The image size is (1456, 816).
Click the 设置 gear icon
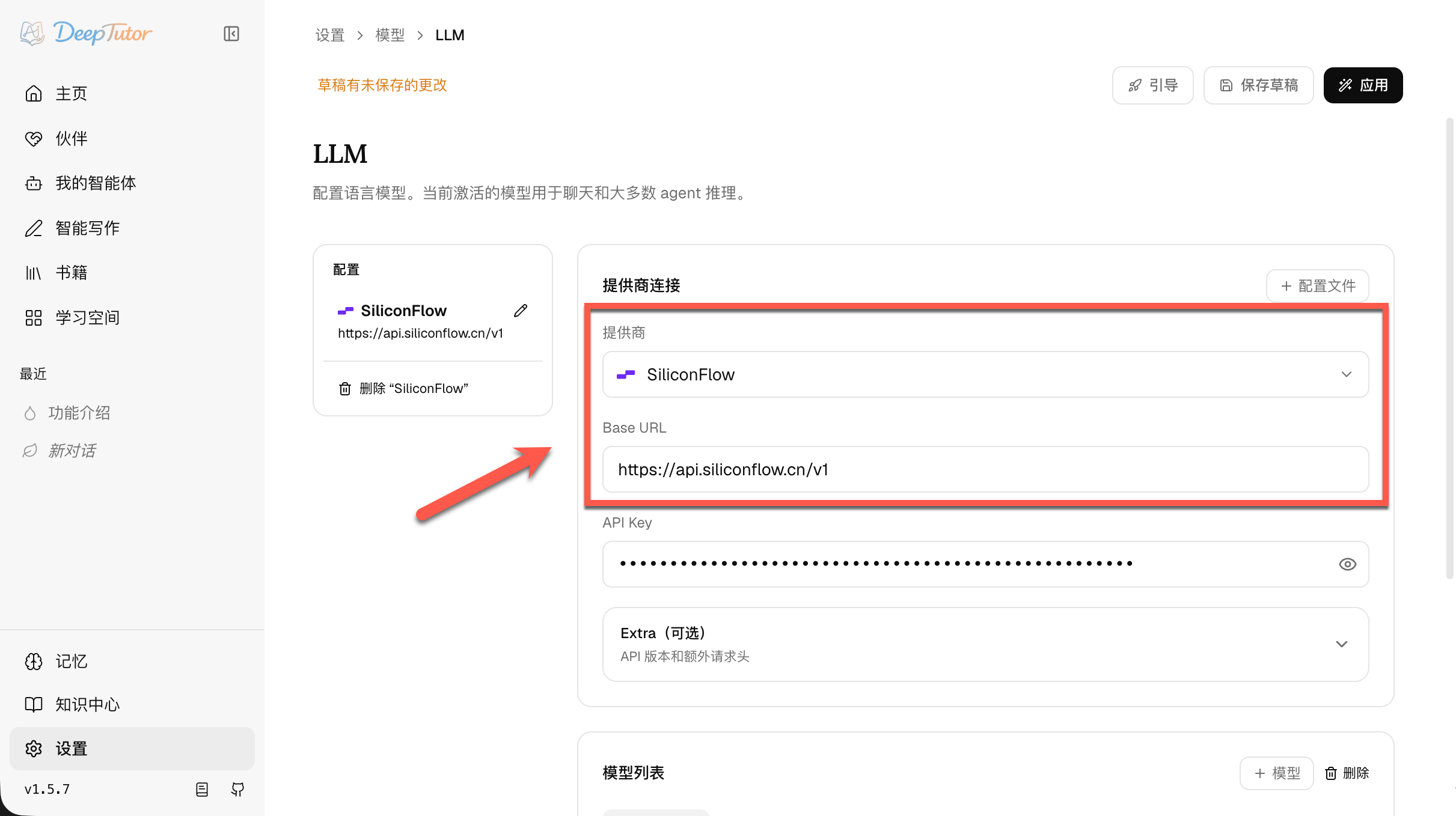click(x=34, y=749)
